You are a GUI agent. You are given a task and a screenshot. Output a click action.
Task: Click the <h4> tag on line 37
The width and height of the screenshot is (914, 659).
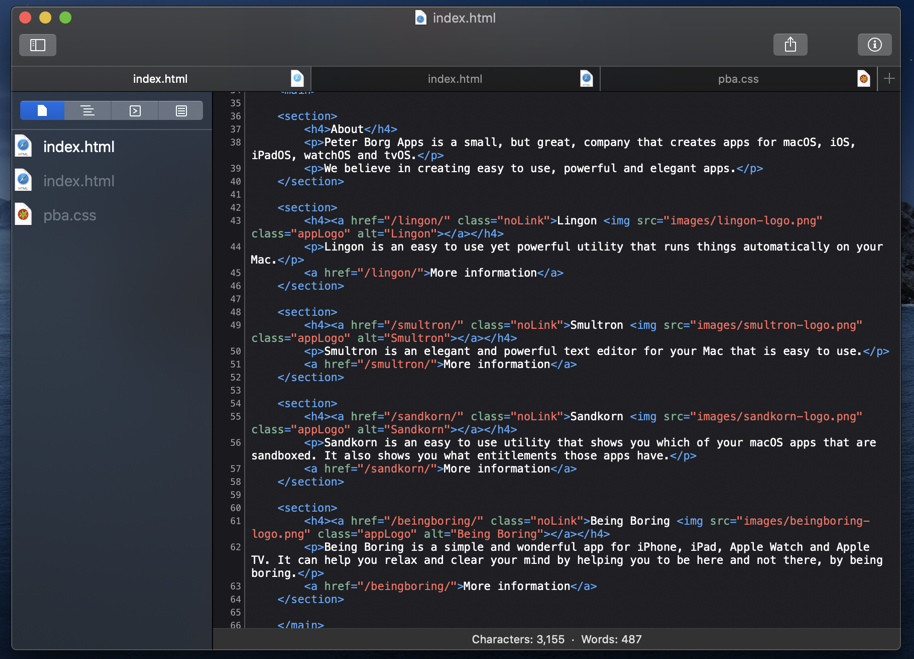[317, 129]
